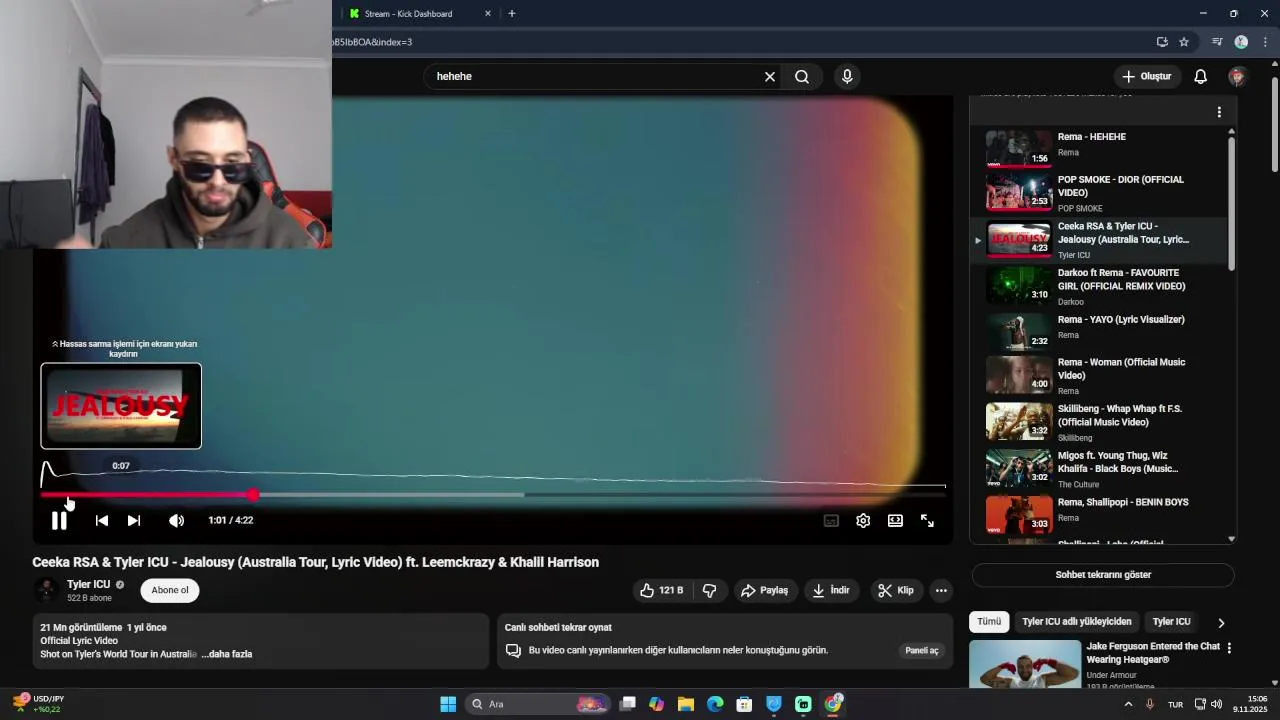Click the taskbar Ara search box
Viewport: 1280px width, 720px height.
tap(540, 704)
